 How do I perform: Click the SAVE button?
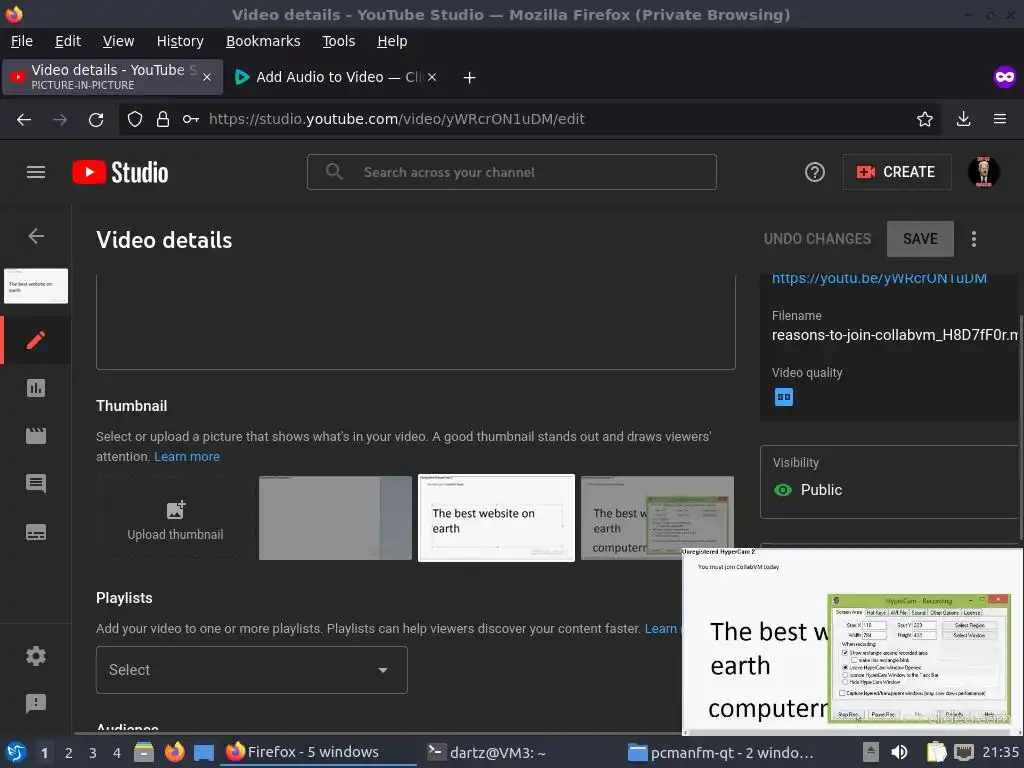pos(920,239)
